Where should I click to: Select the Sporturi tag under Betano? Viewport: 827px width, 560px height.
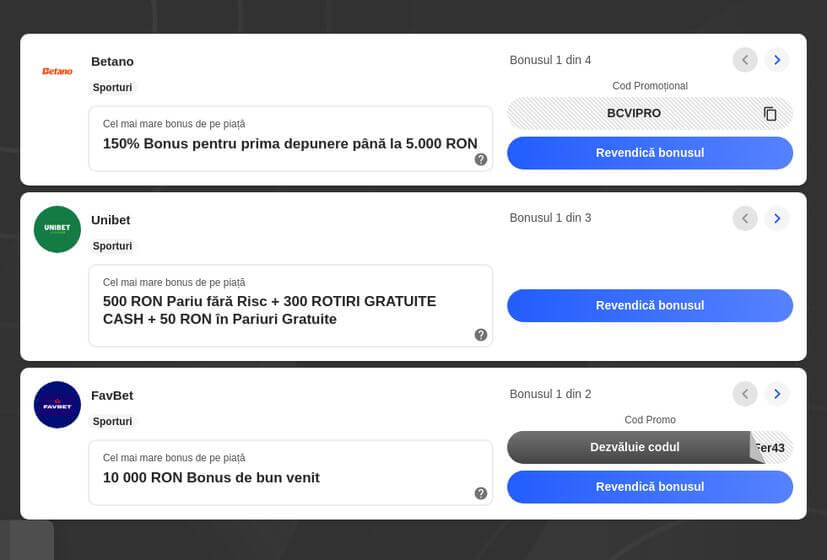[x=112, y=88]
